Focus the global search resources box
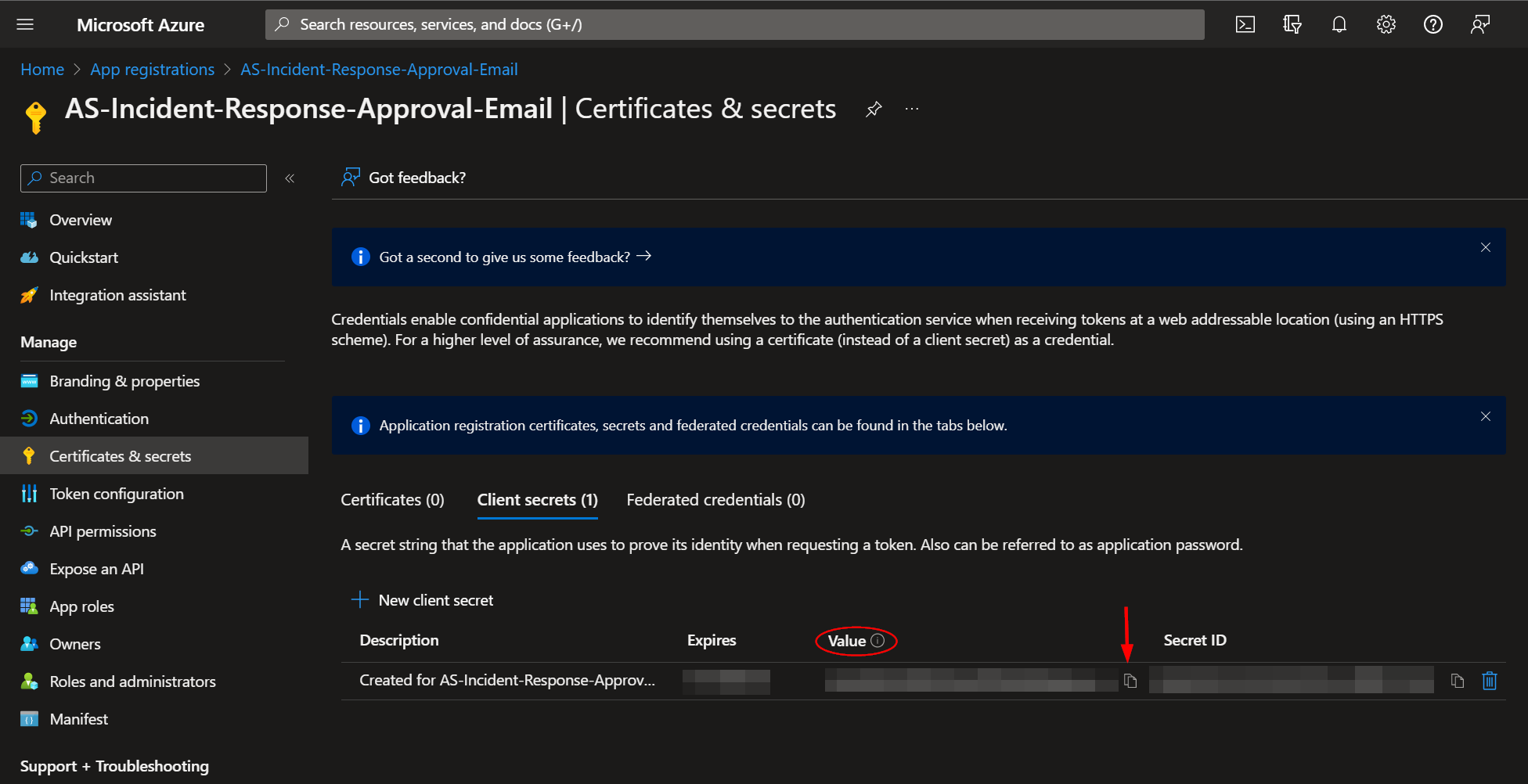Image resolution: width=1528 pixels, height=784 pixels. tap(734, 24)
